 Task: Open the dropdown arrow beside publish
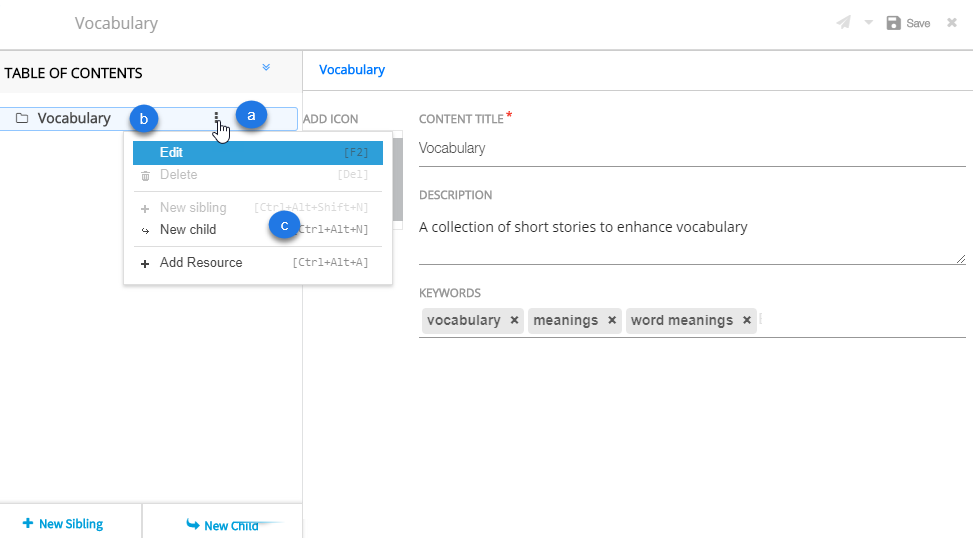coord(868,23)
